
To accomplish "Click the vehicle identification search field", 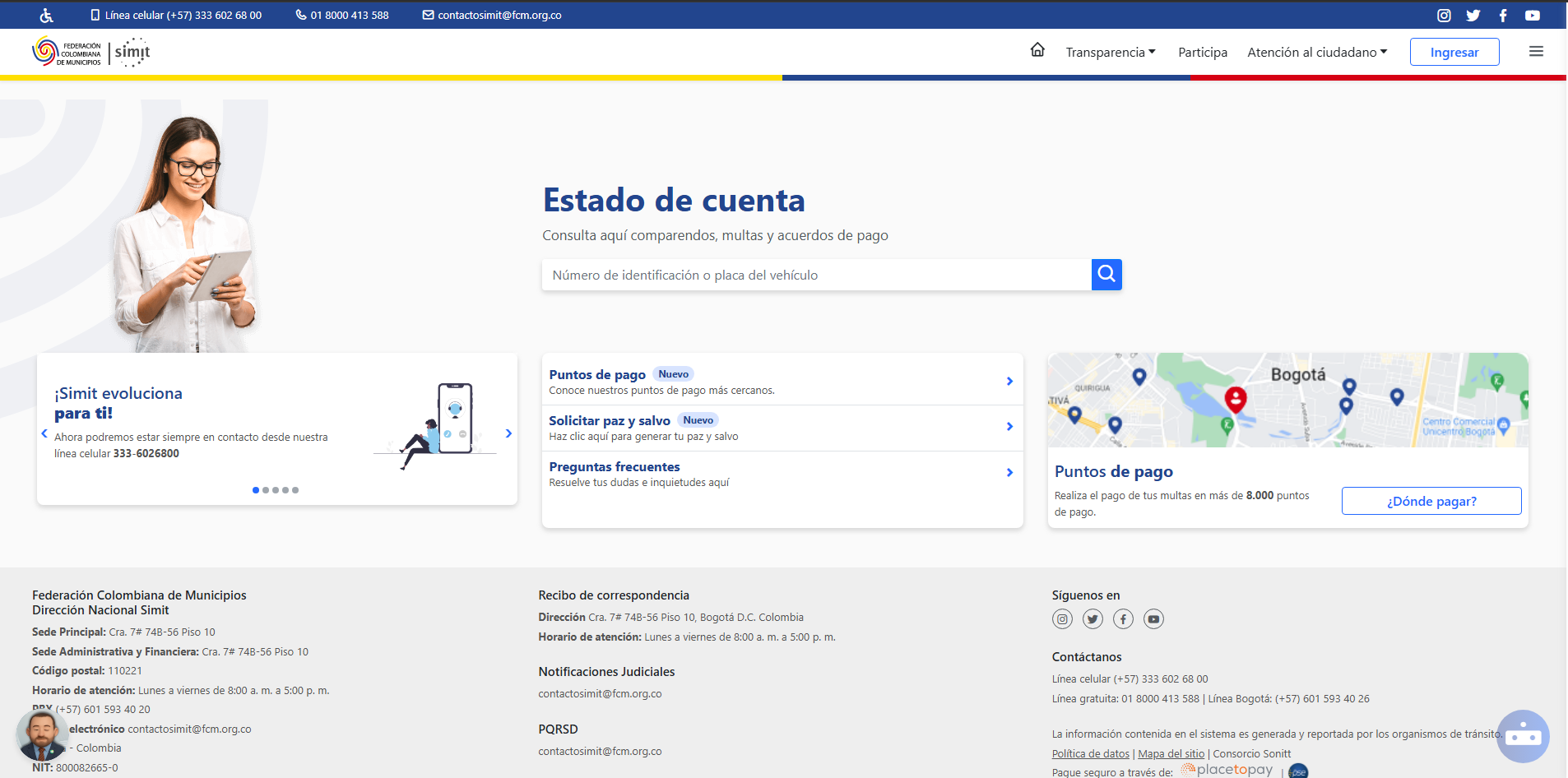I will tap(816, 275).
